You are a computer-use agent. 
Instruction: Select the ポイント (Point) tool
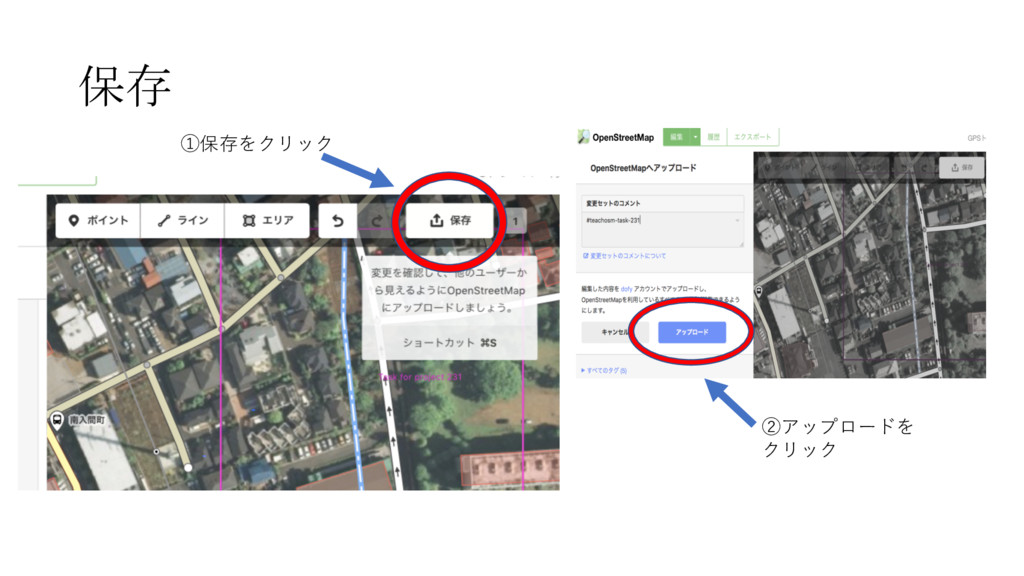pyautogui.click(x=98, y=221)
